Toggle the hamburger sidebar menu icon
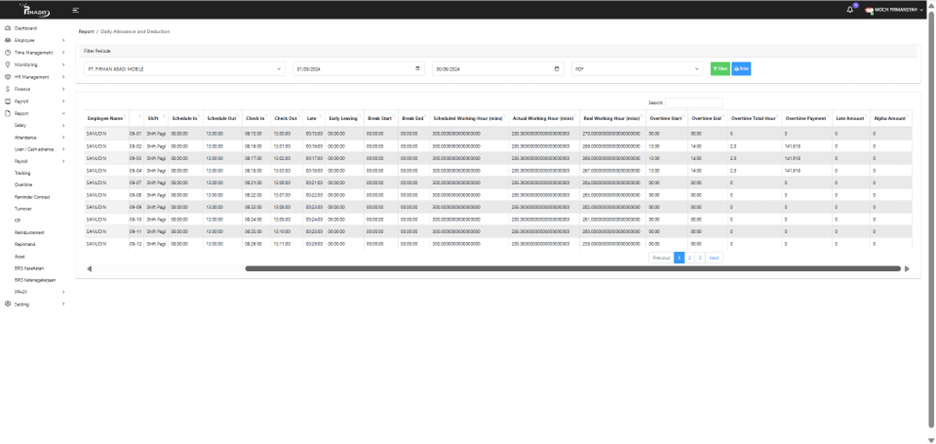Screen dimensions: 936x444 (75, 10)
